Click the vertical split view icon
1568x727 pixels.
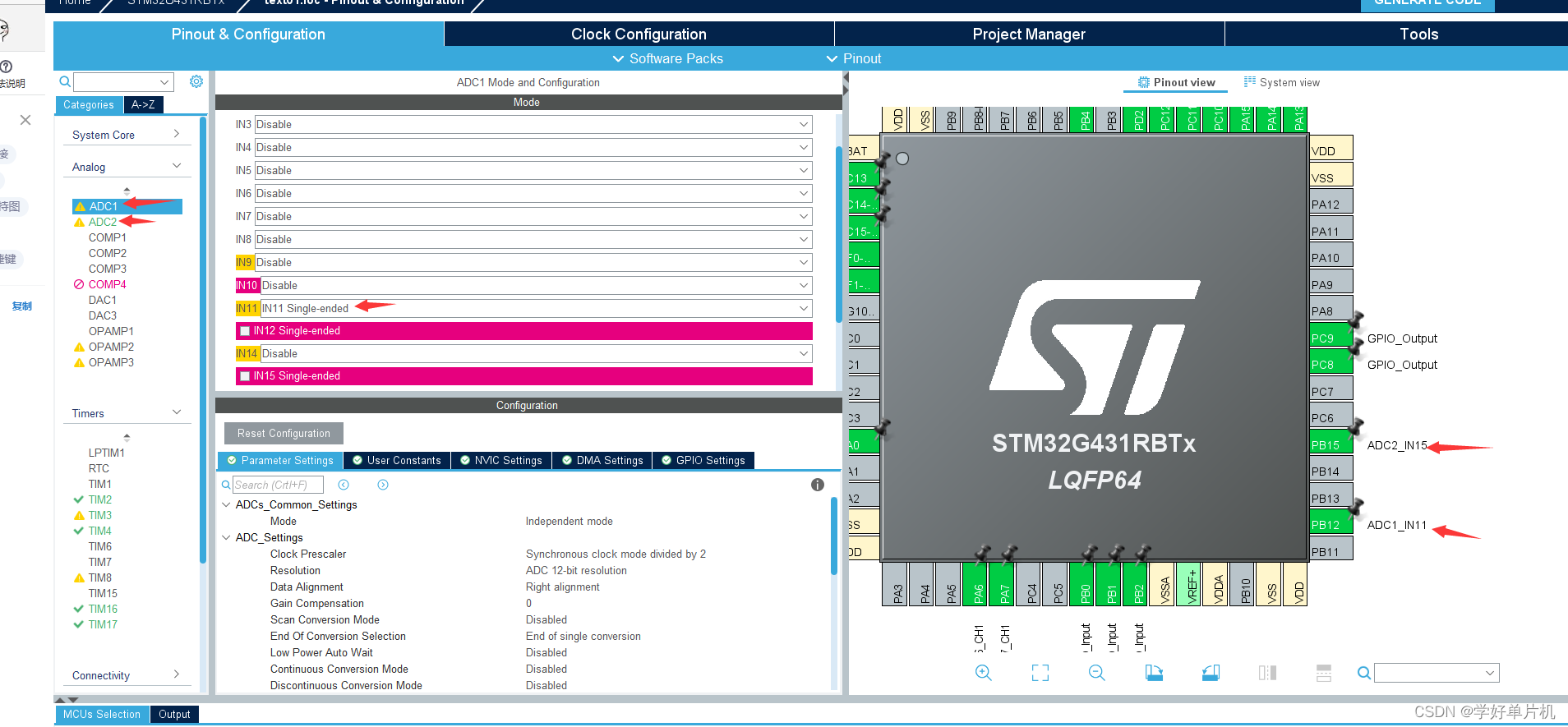pyautogui.click(x=1267, y=673)
